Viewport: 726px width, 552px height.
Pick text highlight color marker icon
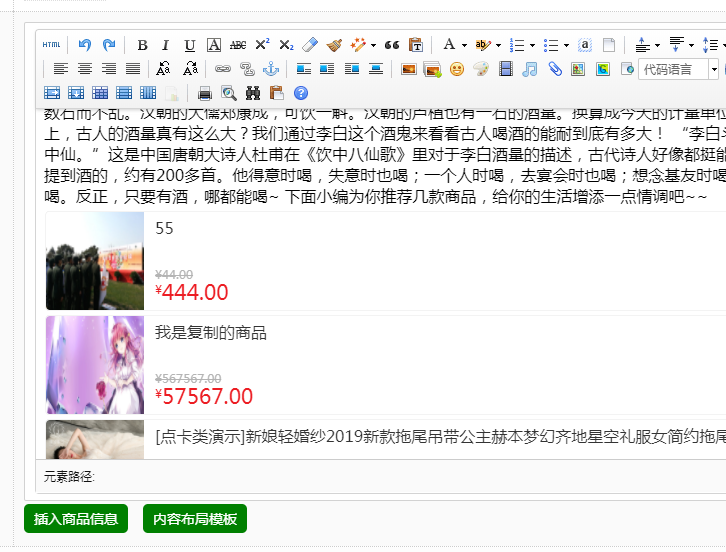coord(483,45)
